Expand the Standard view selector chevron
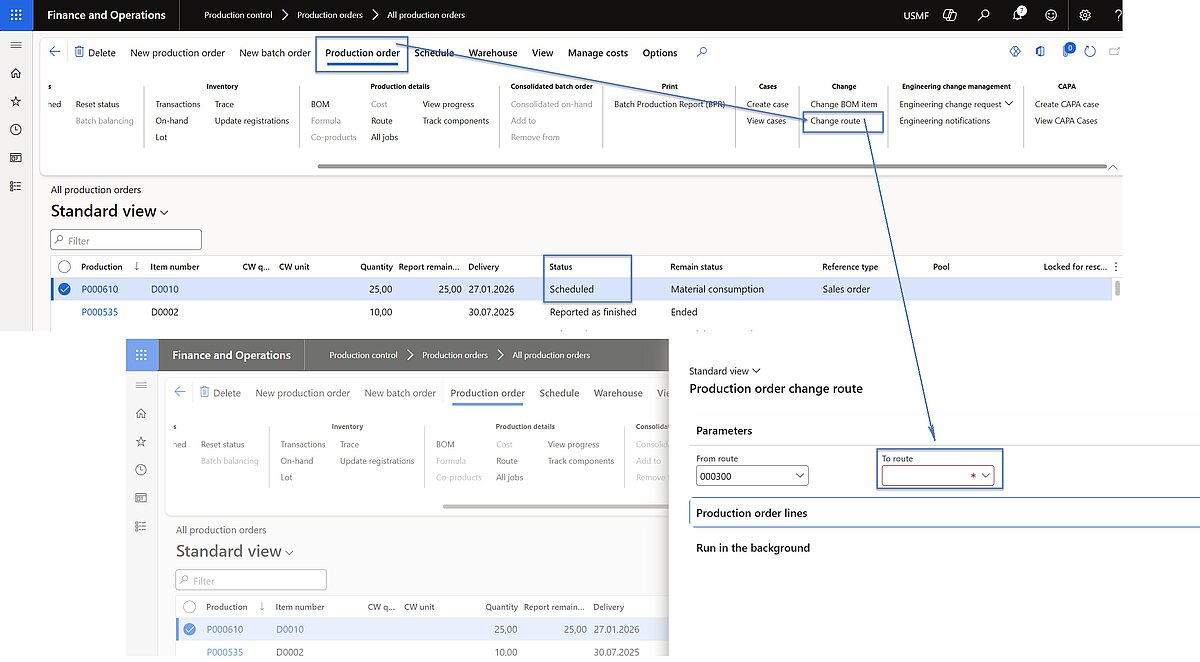Screen dimensions: 1200x662 [x=162, y=212]
